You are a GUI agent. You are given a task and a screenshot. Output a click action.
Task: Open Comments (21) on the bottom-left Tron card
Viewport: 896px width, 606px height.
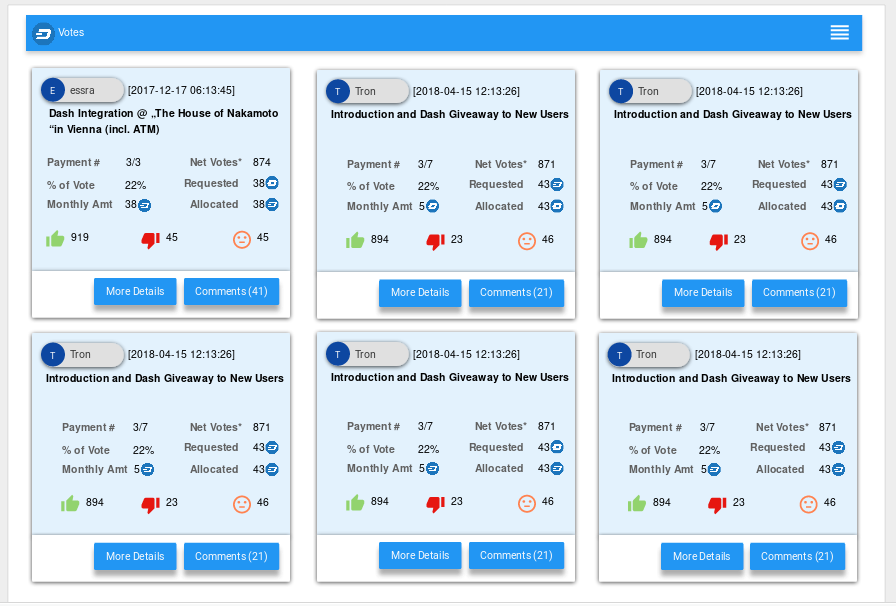point(231,556)
